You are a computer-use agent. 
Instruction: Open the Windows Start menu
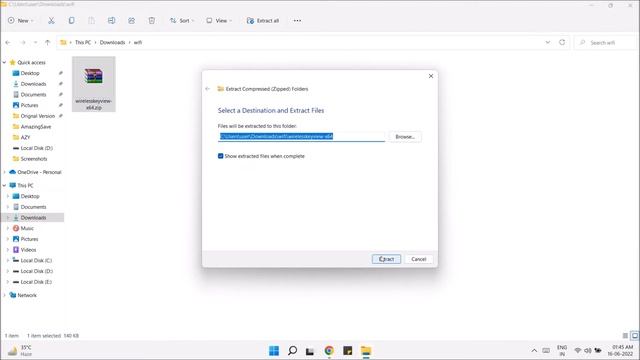tap(274, 350)
